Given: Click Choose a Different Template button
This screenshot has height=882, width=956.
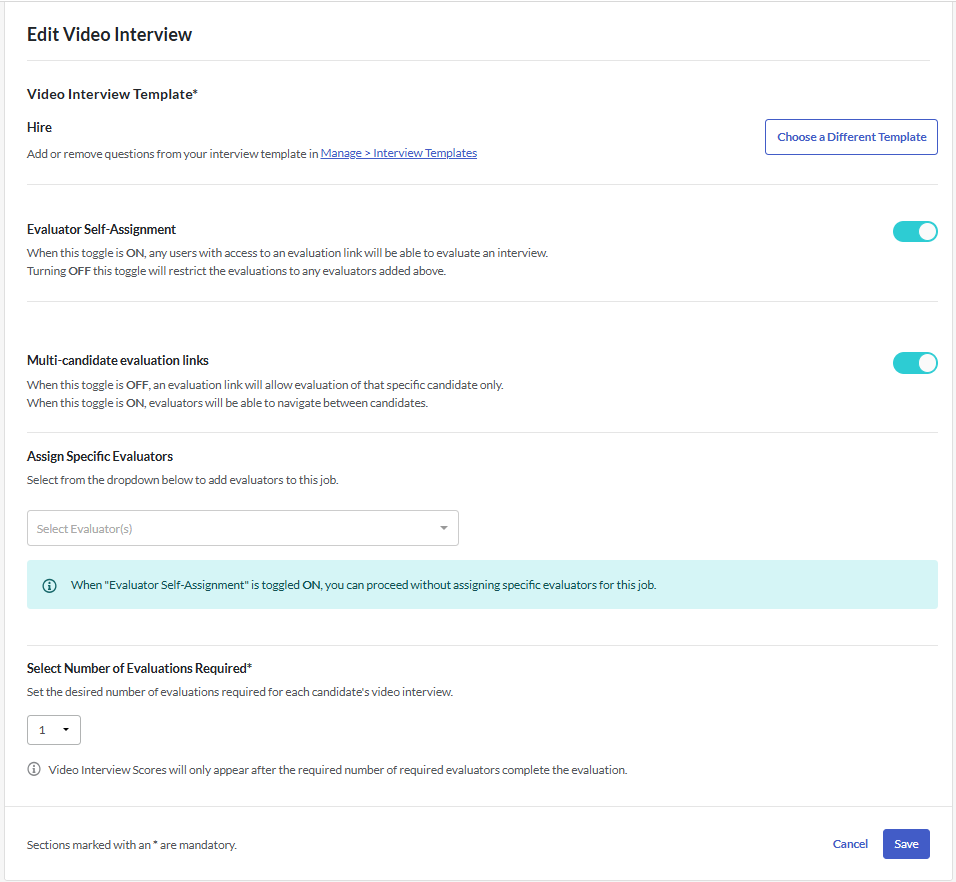Looking at the screenshot, I should [x=851, y=137].
